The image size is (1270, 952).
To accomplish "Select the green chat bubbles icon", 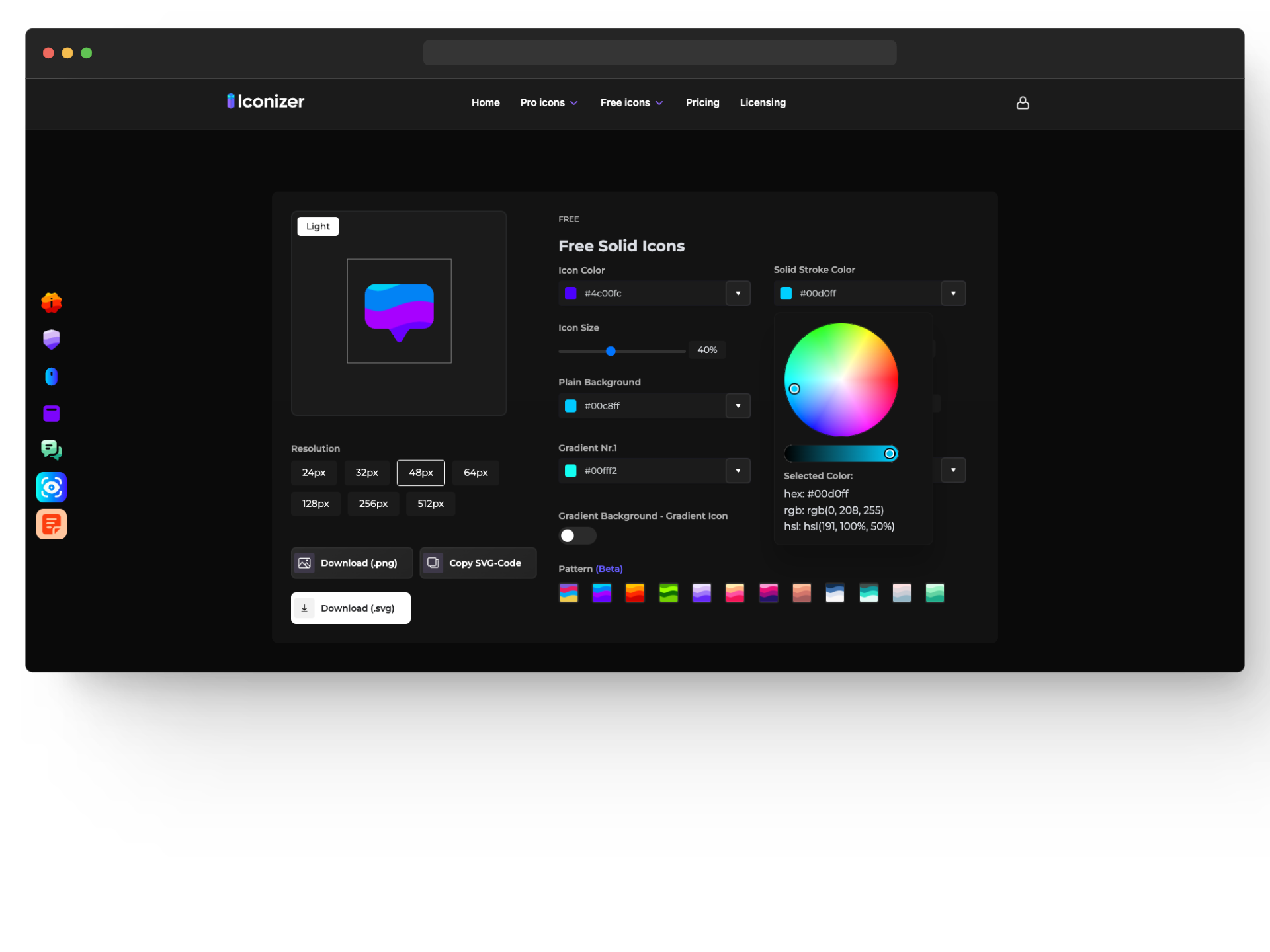I will (x=51, y=450).
